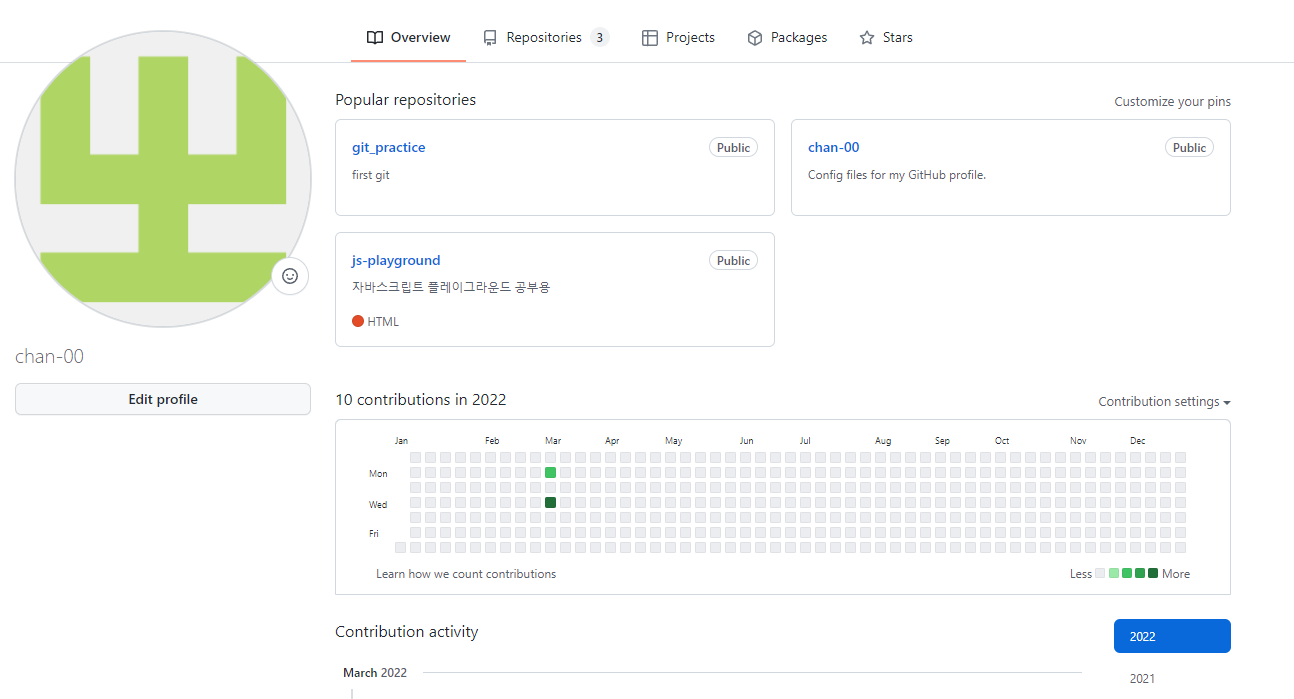Click the star icon beside Stars
Viewport: 1294px width, 699px height.
tap(867, 38)
